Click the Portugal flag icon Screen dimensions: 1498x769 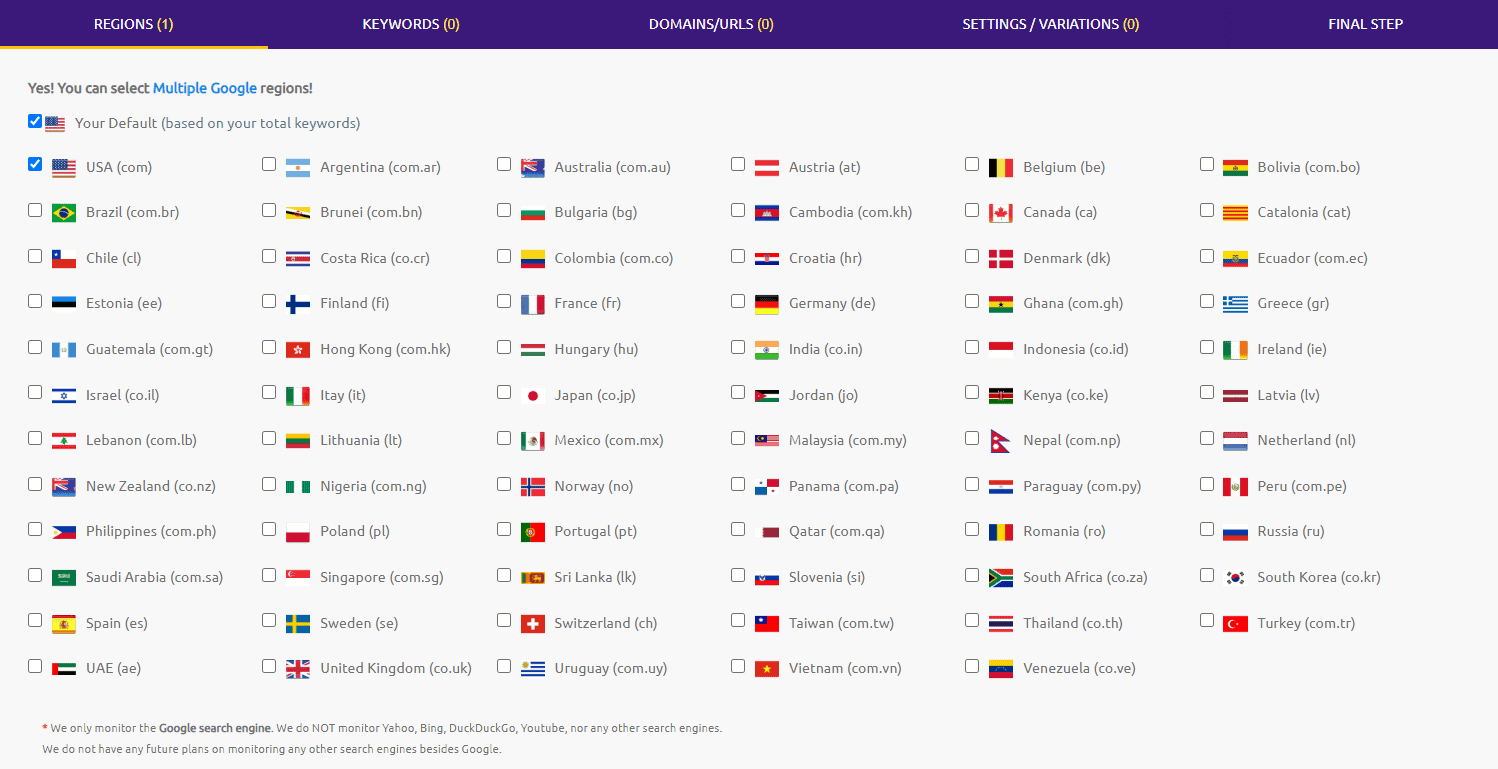coord(533,532)
